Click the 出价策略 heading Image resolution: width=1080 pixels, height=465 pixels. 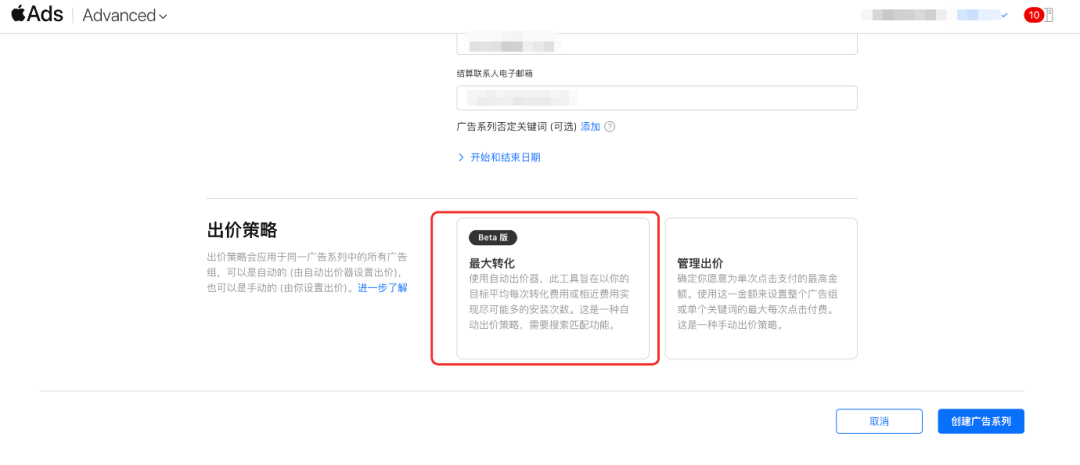(242, 230)
